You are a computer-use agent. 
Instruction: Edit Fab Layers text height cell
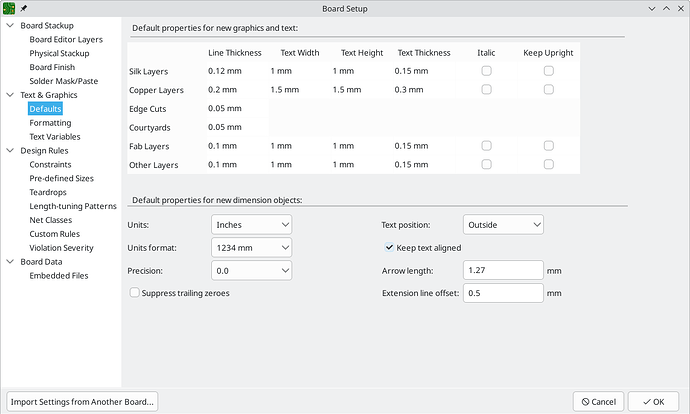click(362, 146)
